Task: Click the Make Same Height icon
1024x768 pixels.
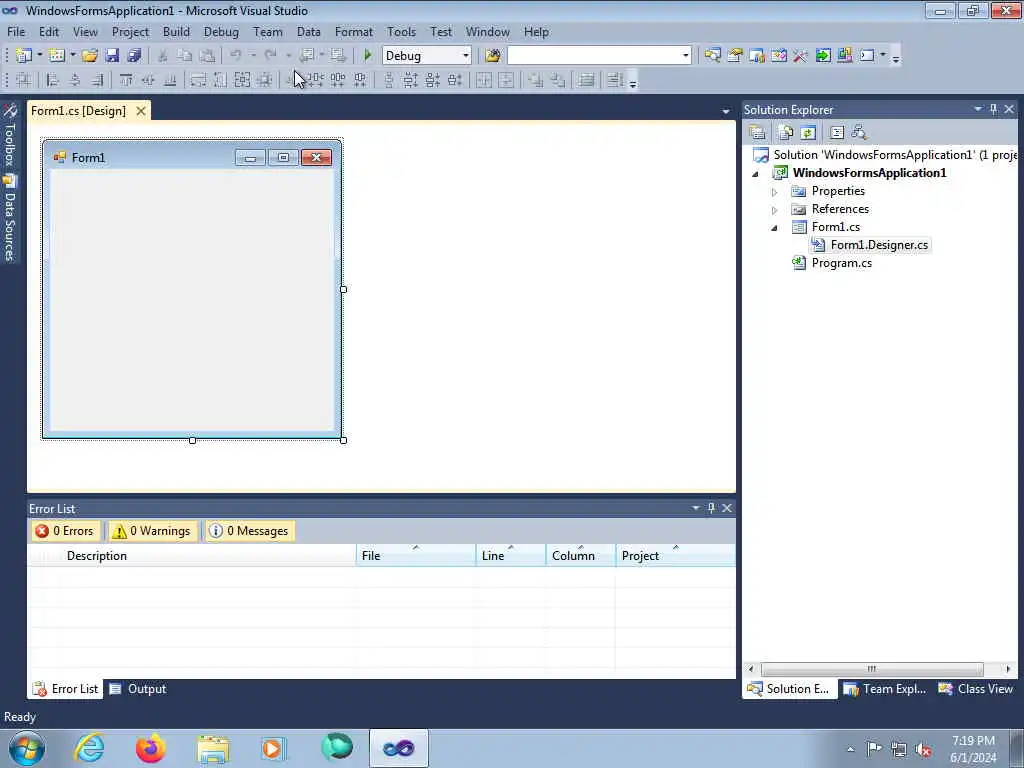Action: pyautogui.click(x=220, y=80)
